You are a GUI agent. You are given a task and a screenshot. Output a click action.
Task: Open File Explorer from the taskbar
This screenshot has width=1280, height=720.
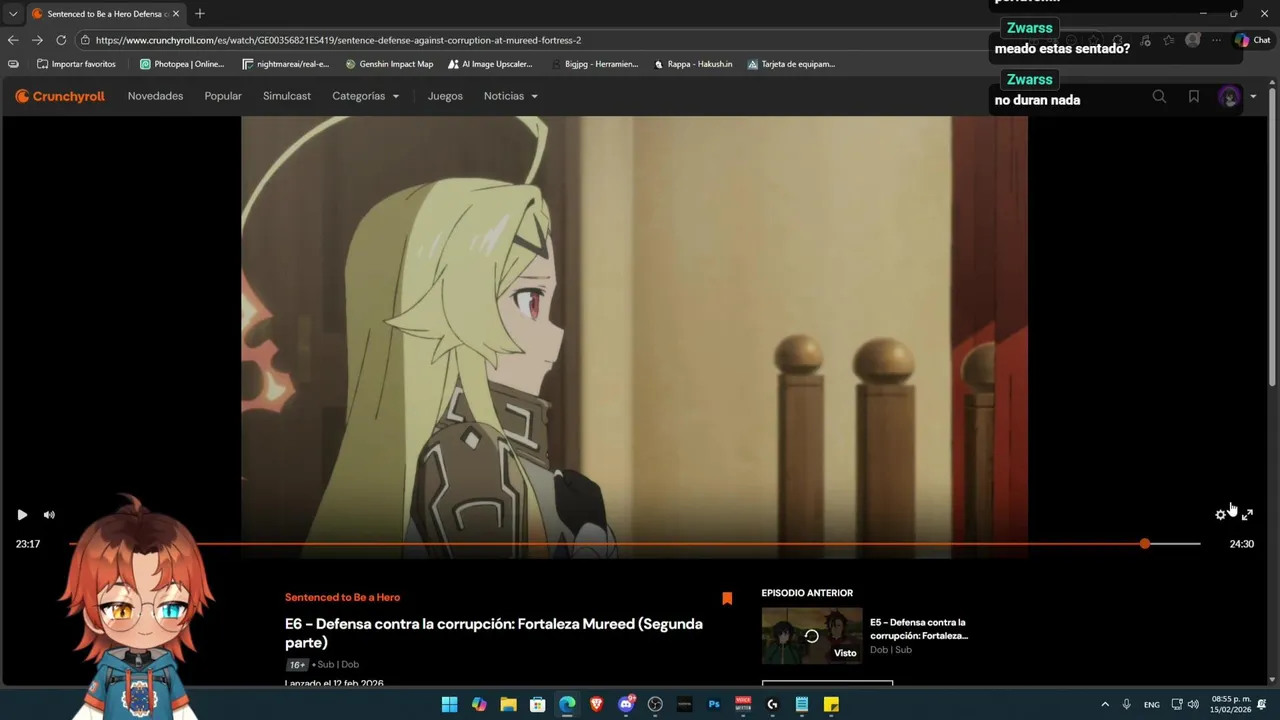[x=508, y=704]
